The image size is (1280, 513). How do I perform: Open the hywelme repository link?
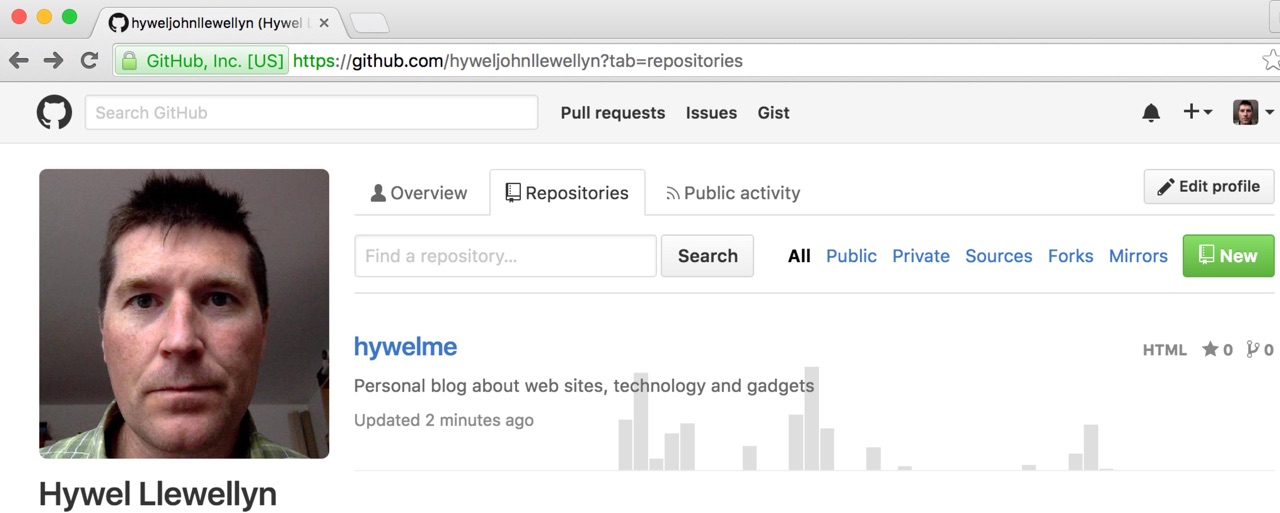pos(405,347)
